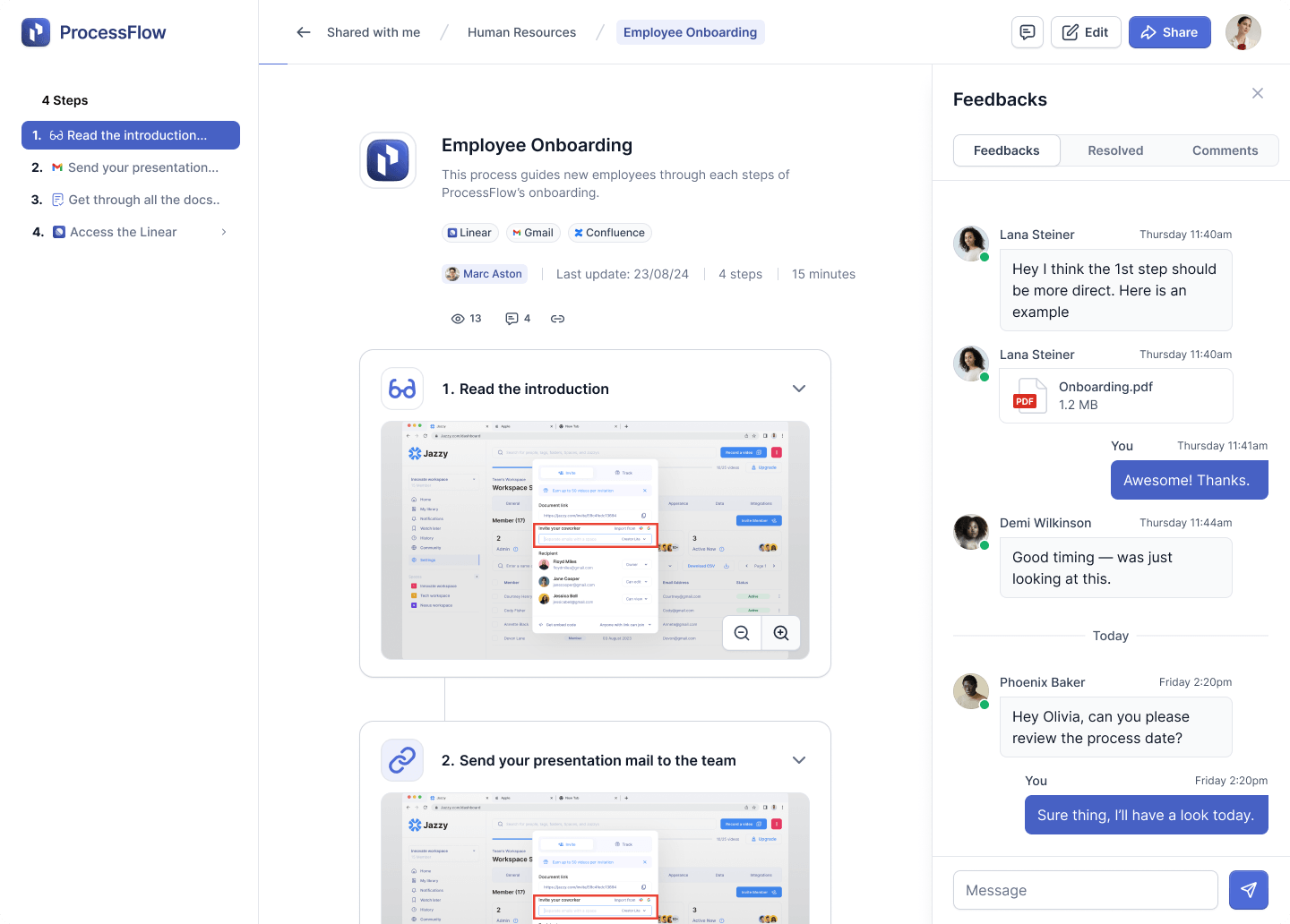Click Phoenix Baker's avatar
The width and height of the screenshot is (1290, 924).
click(971, 691)
